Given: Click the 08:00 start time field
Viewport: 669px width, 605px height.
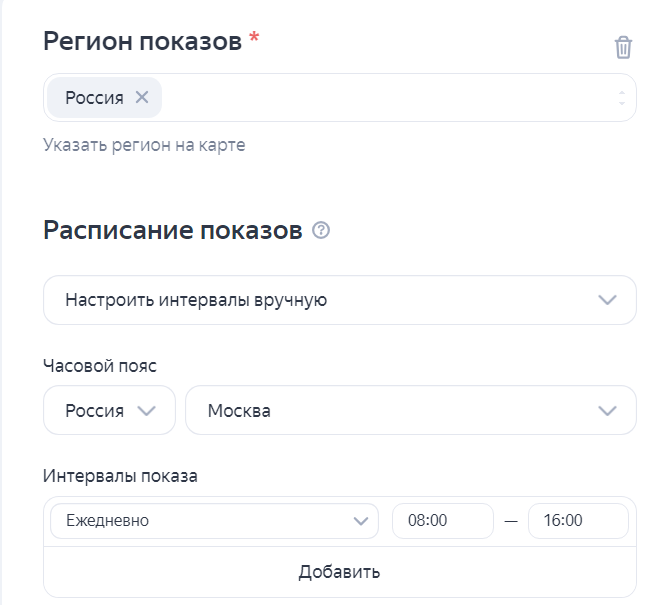Looking at the screenshot, I should [x=442, y=520].
